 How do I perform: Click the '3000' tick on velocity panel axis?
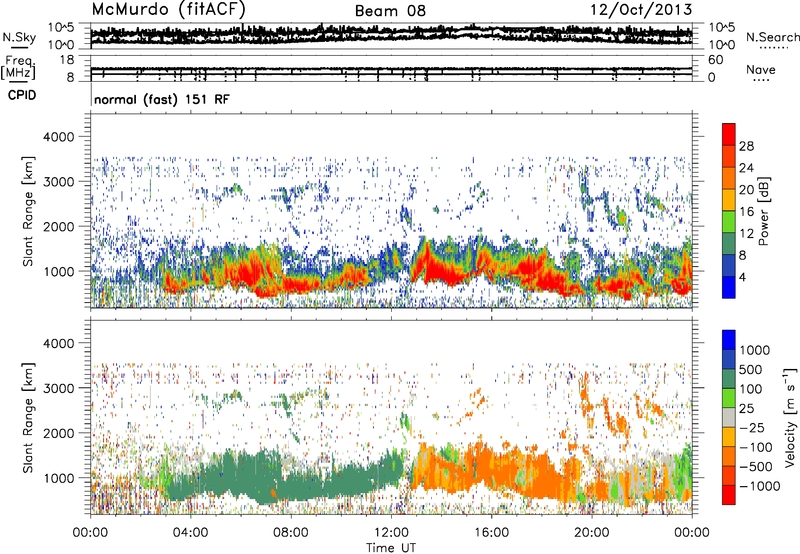click(x=61, y=388)
